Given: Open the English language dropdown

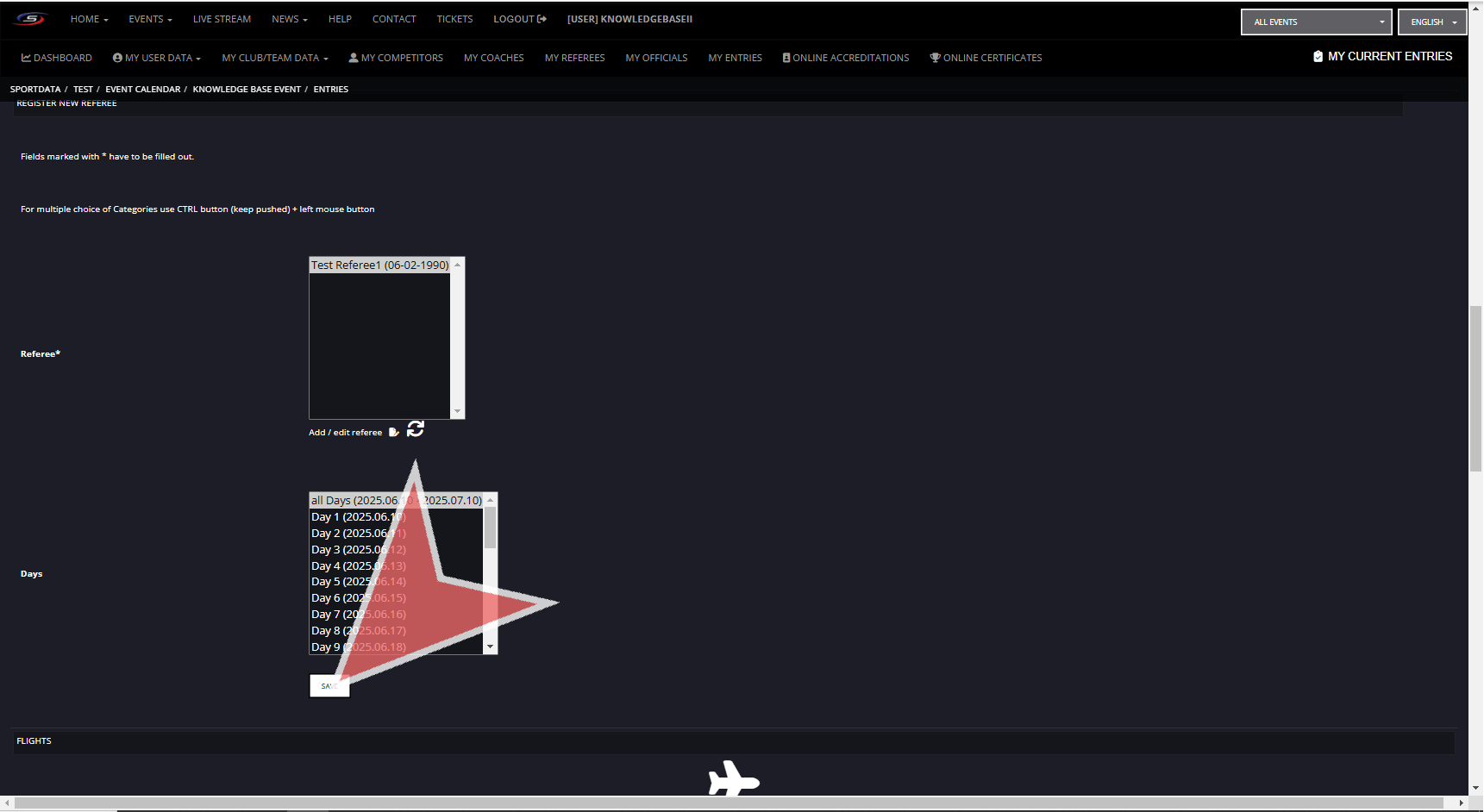Looking at the screenshot, I should tap(1432, 22).
